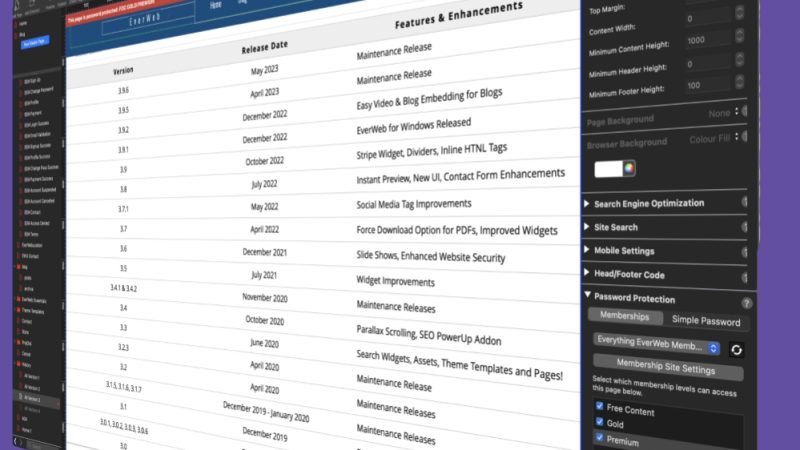Click the refresh memberships icon
800x450 pixels.
736,349
